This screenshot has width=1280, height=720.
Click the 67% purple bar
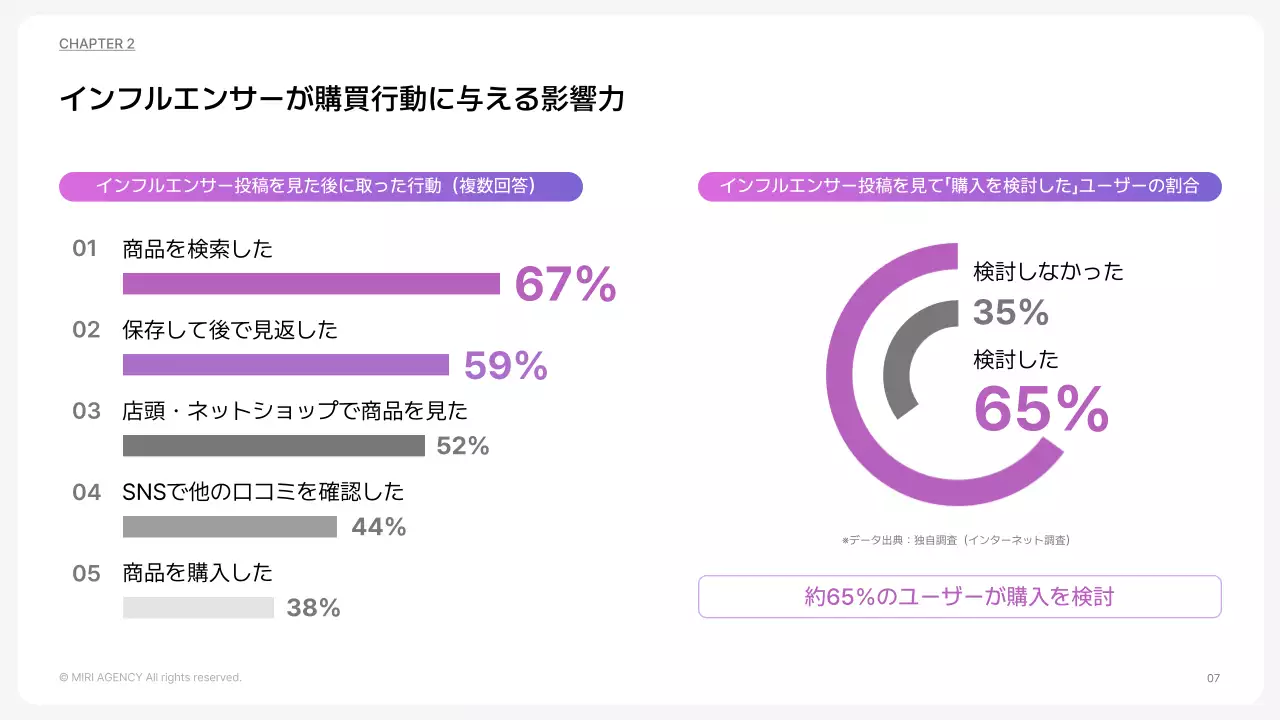click(311, 284)
